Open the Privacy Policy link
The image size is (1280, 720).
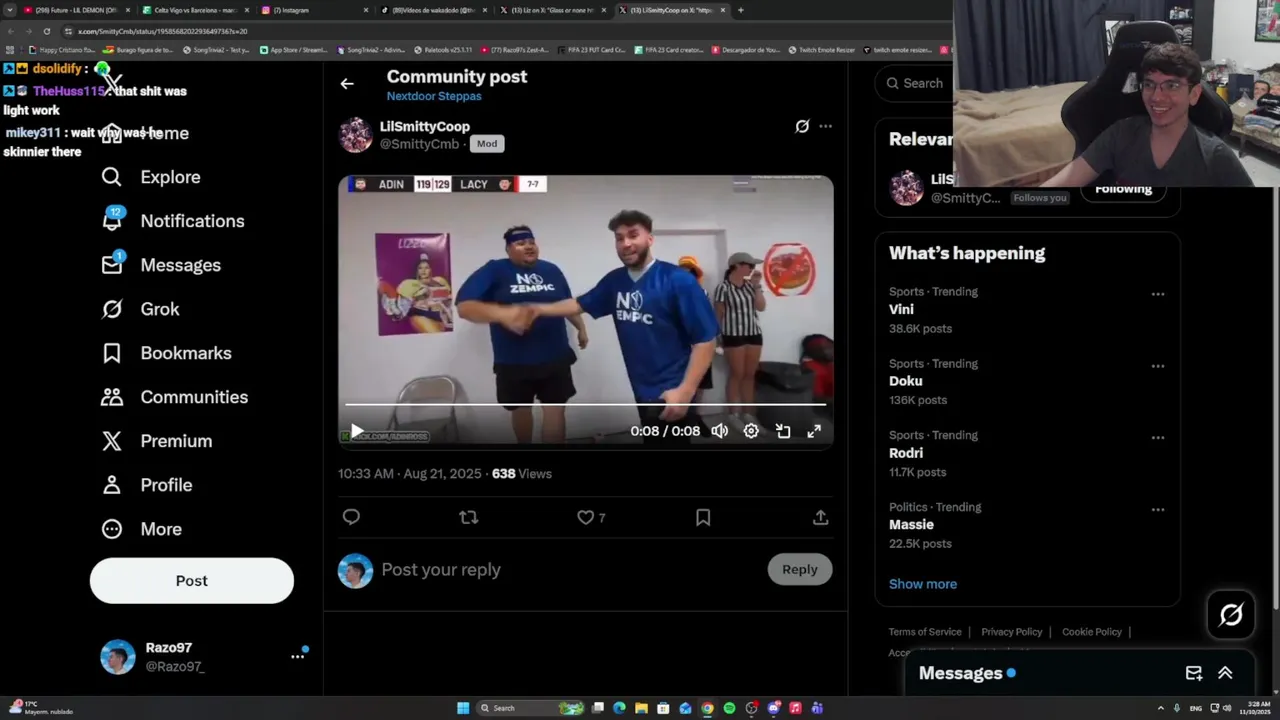(1011, 632)
